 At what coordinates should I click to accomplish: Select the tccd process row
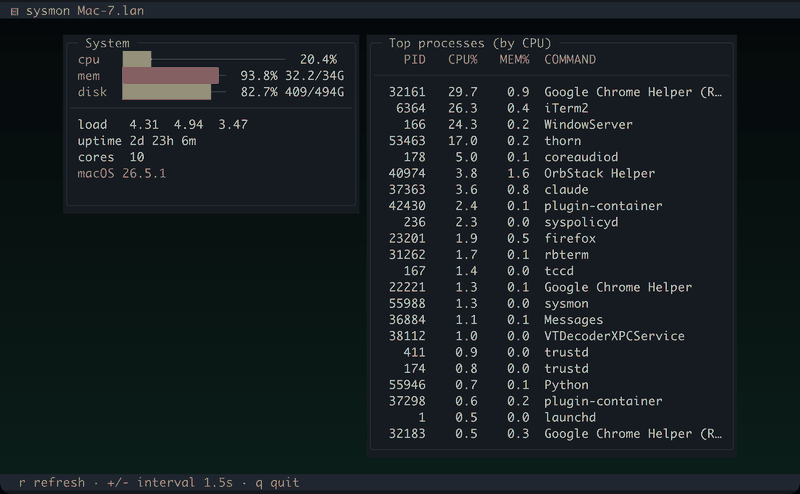(552, 271)
